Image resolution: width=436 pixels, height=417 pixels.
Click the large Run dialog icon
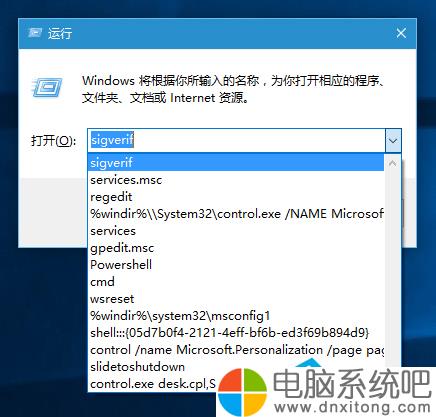(47, 87)
